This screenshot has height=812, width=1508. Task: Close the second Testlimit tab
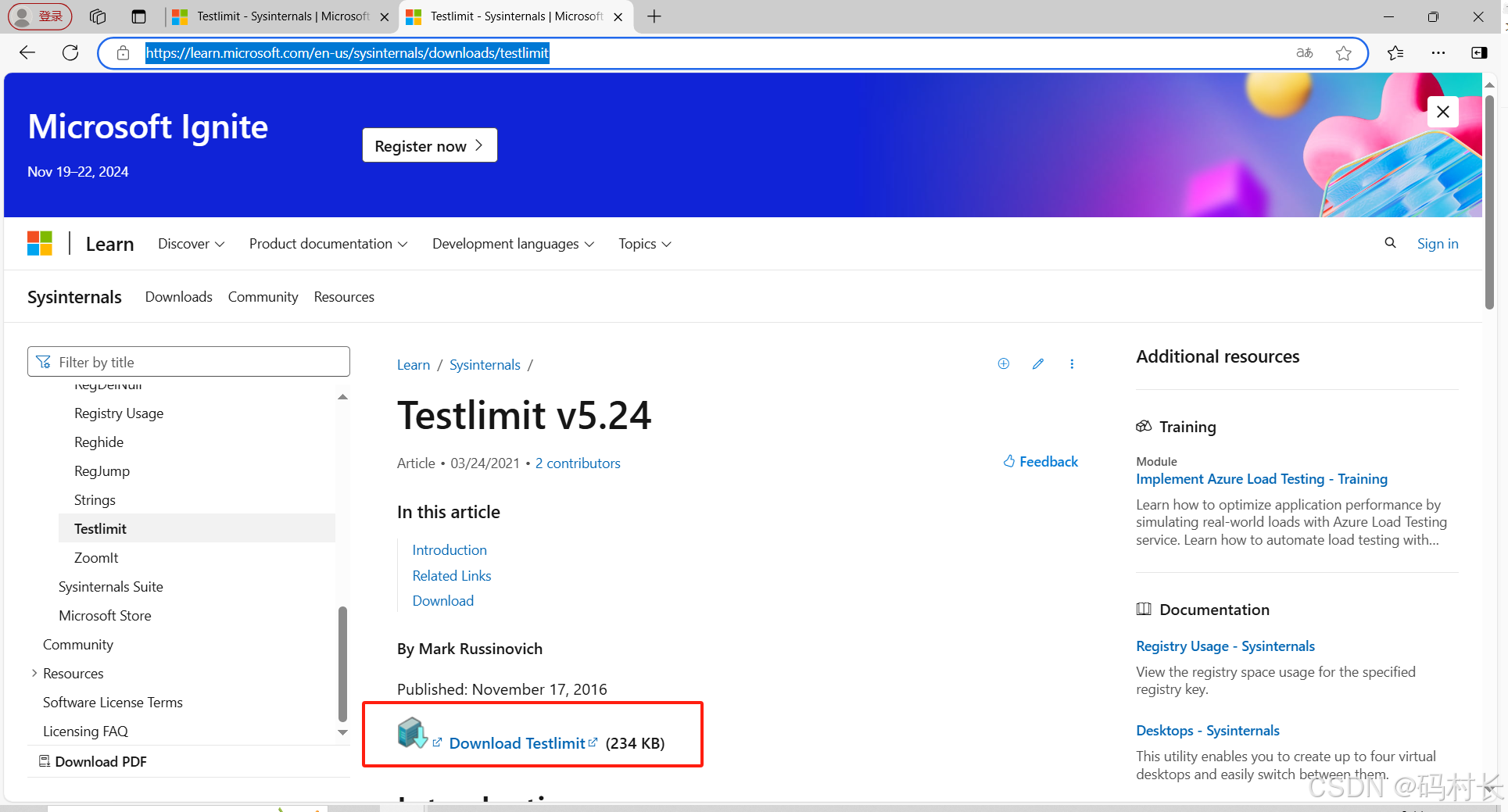tap(618, 16)
